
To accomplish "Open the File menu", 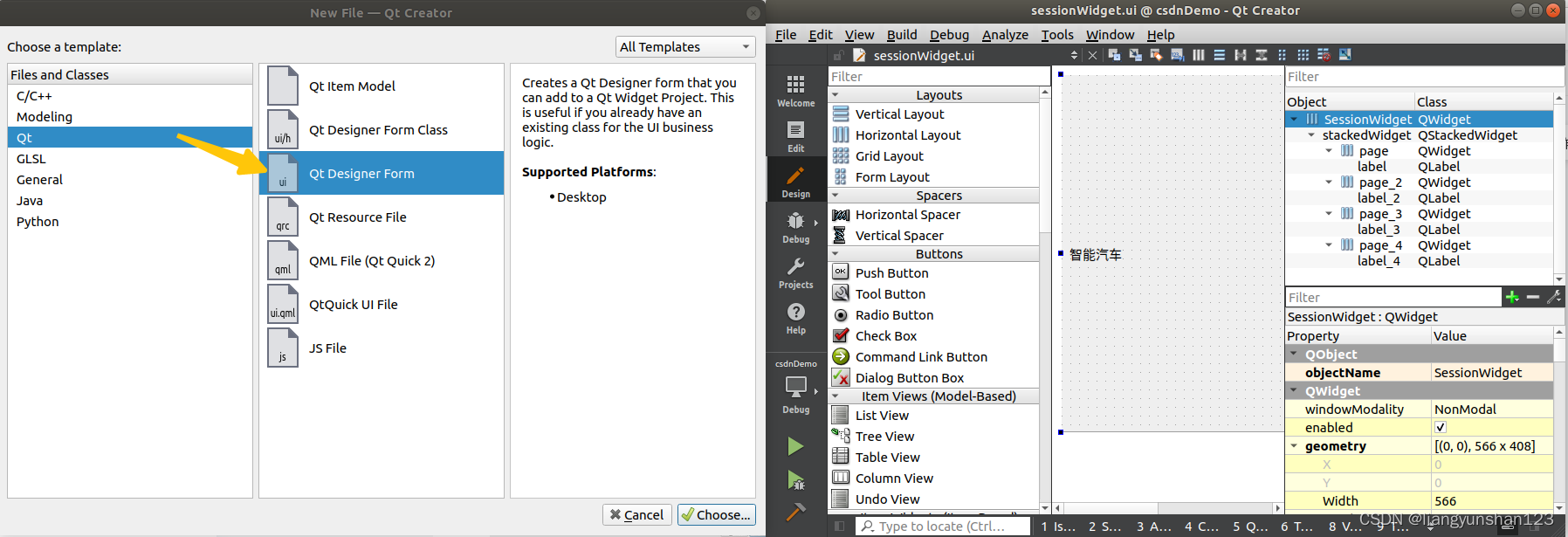I will pyautogui.click(x=786, y=35).
